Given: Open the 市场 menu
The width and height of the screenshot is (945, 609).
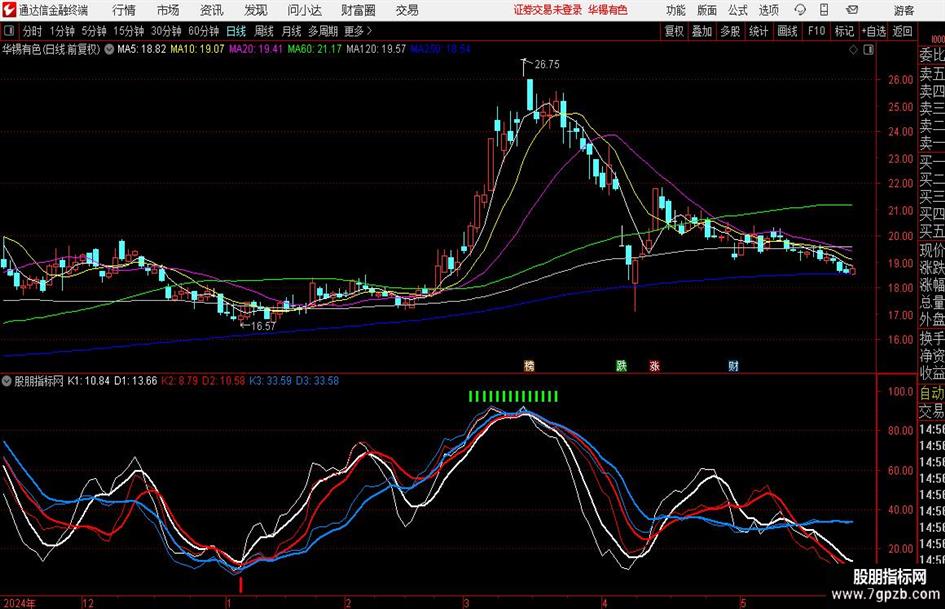Looking at the screenshot, I should pos(168,10).
